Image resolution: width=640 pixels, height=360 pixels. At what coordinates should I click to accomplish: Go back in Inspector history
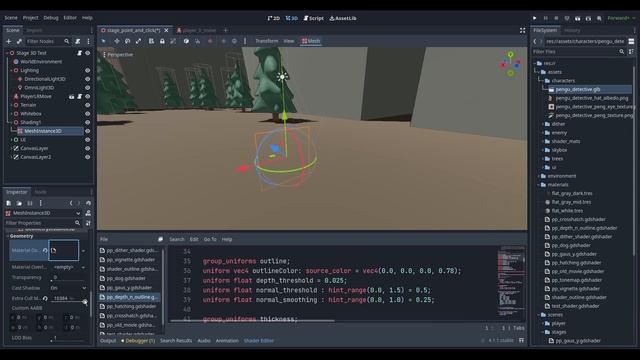(71, 203)
